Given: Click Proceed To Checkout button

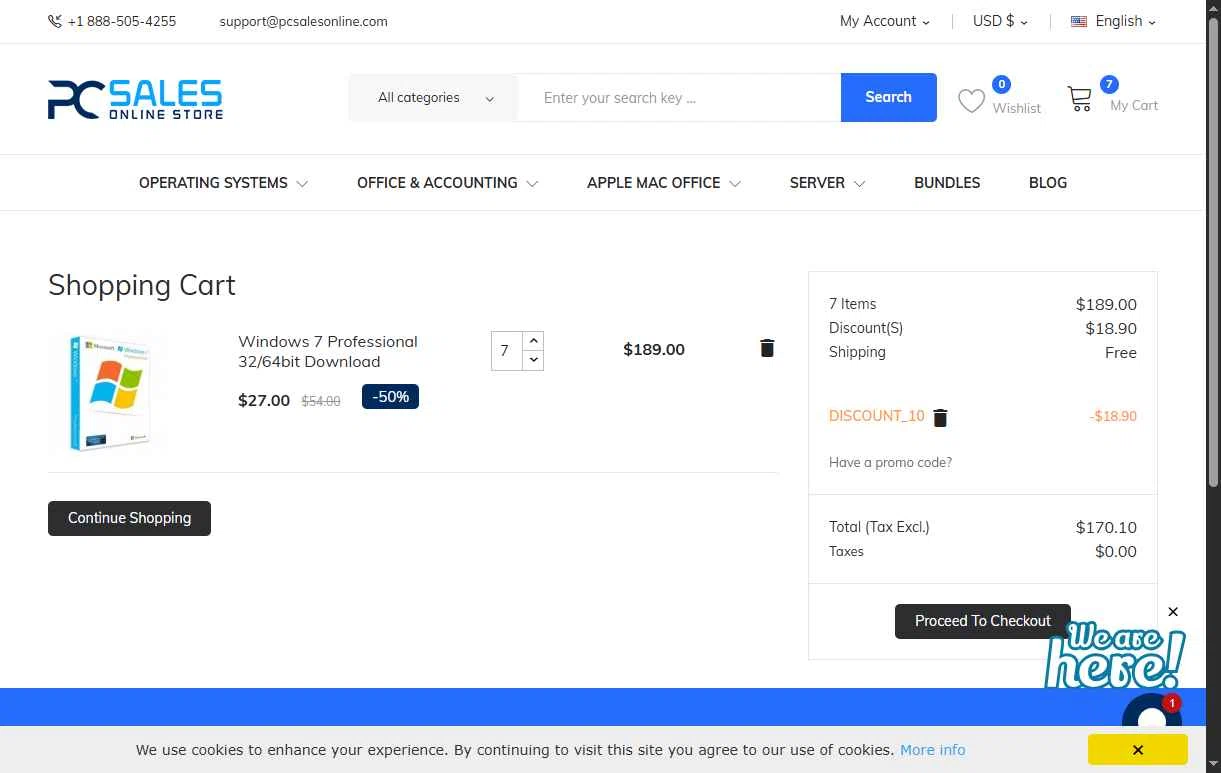Looking at the screenshot, I should (x=982, y=621).
